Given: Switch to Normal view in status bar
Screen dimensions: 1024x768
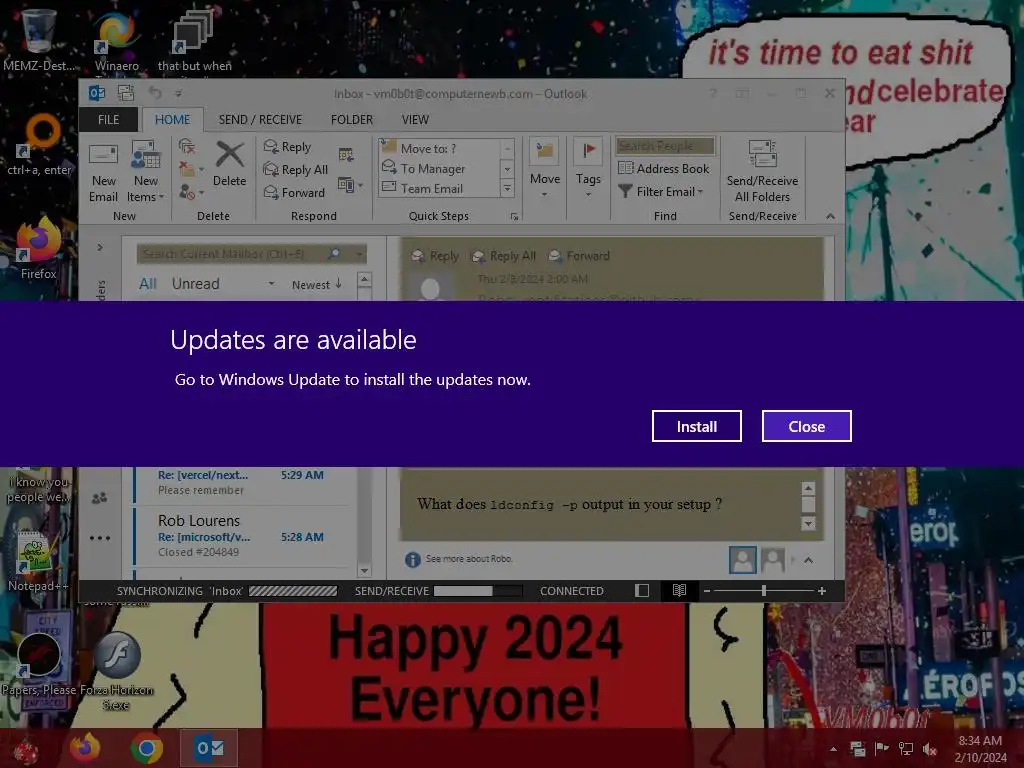Looking at the screenshot, I should tap(642, 591).
